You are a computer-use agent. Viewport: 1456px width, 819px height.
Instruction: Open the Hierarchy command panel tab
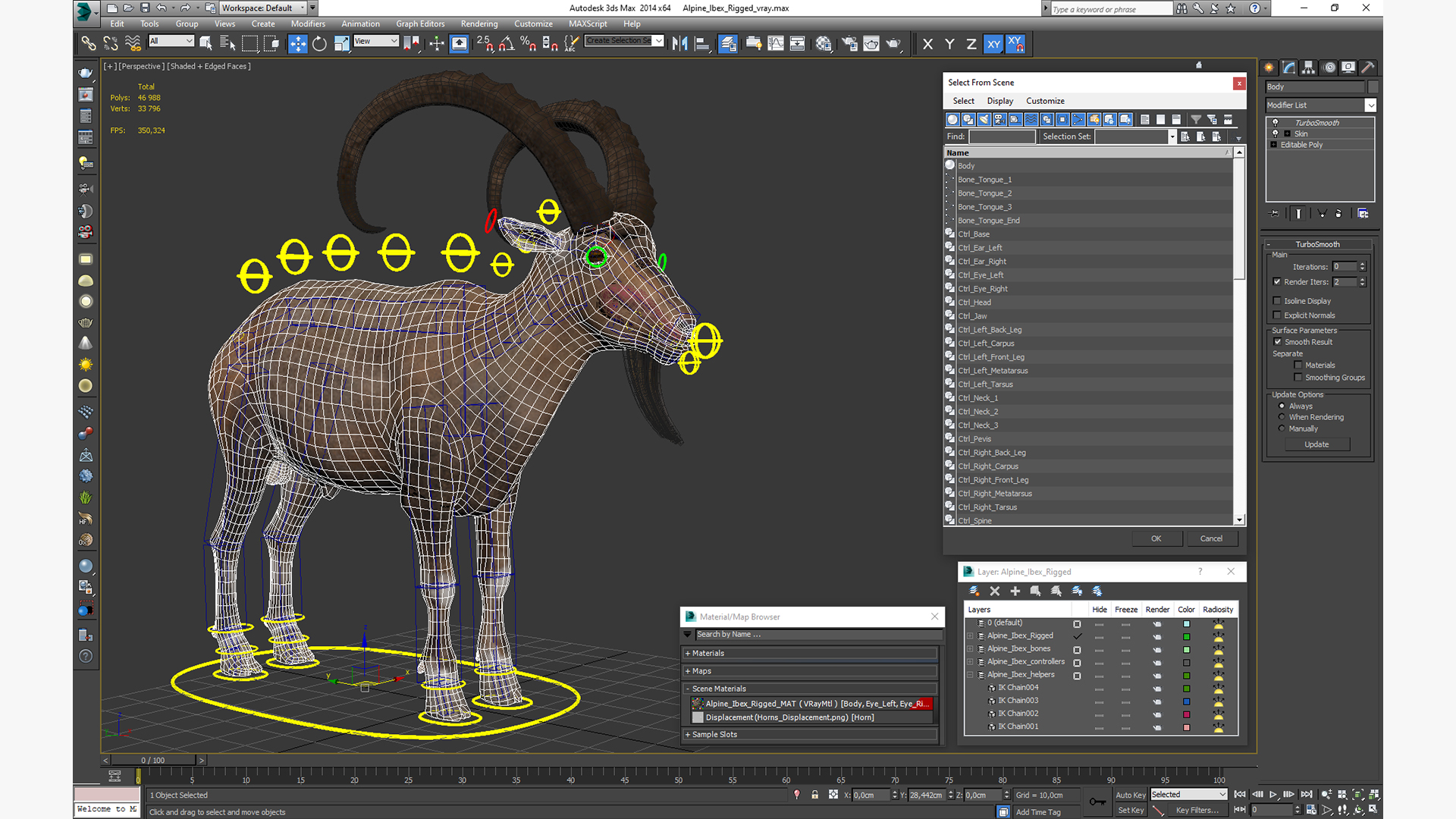click(1308, 67)
